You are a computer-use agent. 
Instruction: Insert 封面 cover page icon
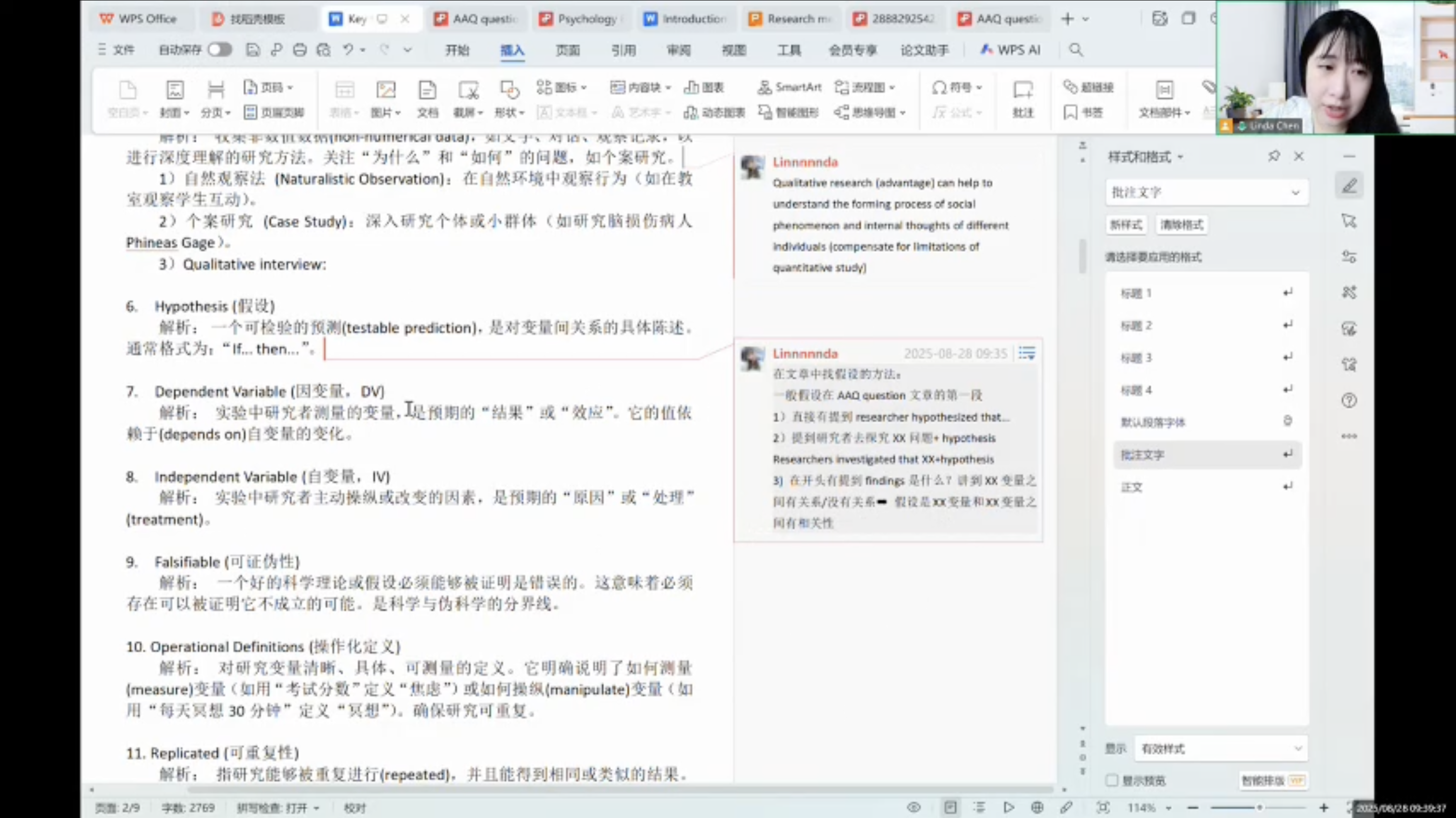[174, 90]
